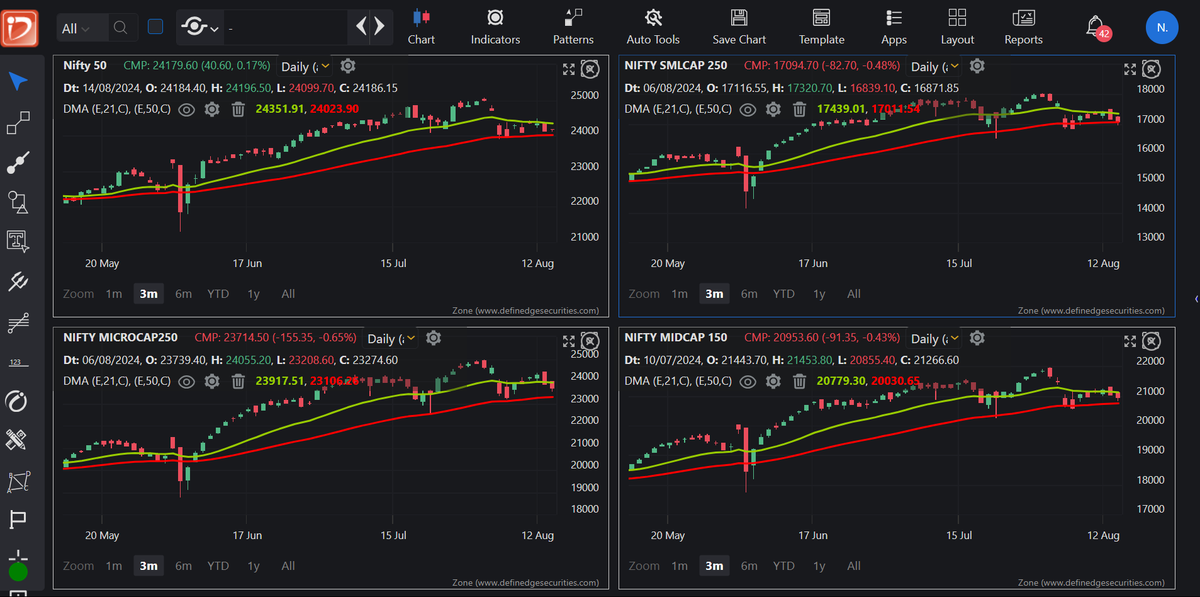Viewport: 1200px width, 597px height.
Task: Click the Definedge logo icon
Action: coord(19,27)
